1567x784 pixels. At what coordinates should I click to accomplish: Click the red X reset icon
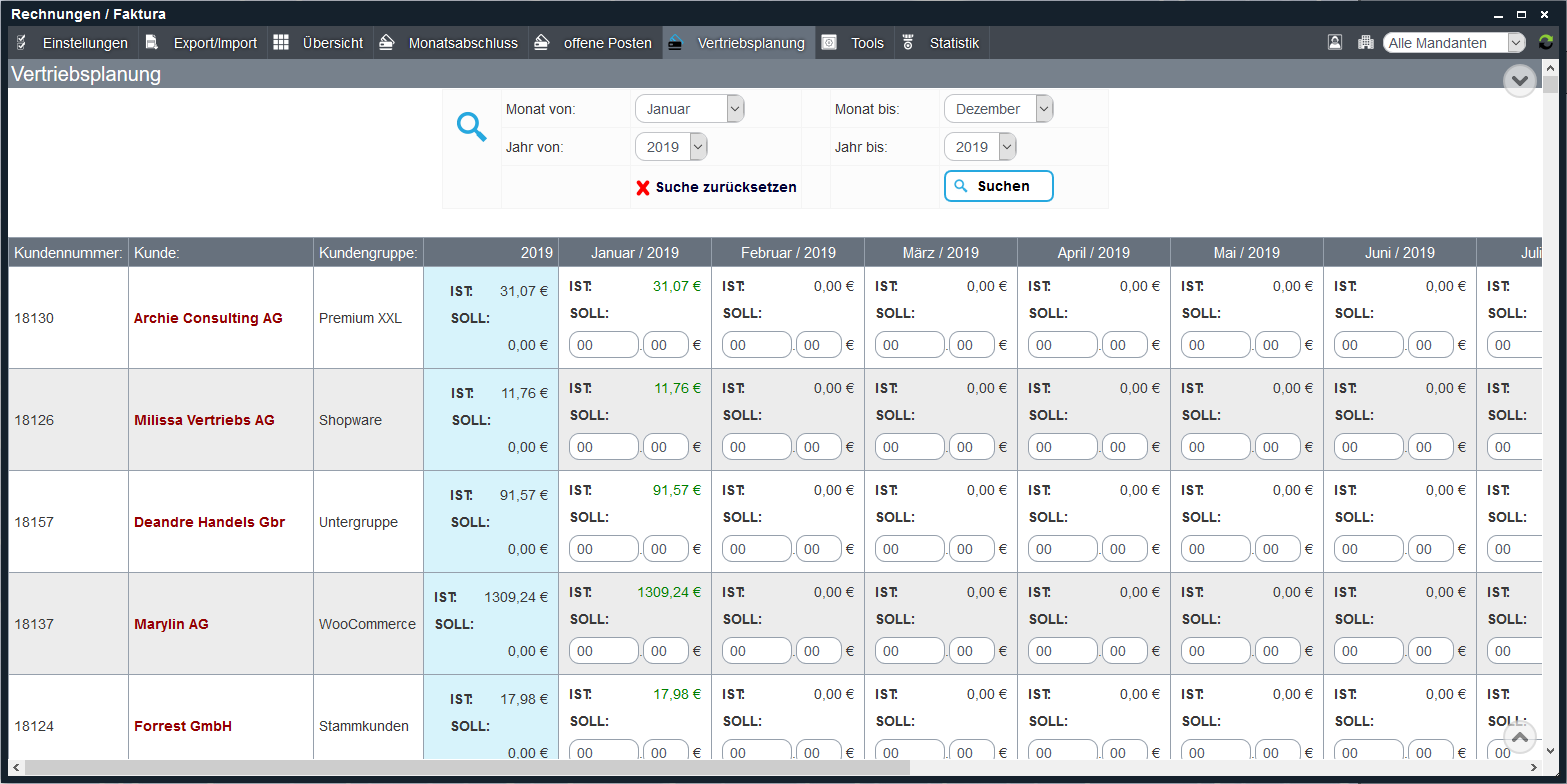coord(643,187)
